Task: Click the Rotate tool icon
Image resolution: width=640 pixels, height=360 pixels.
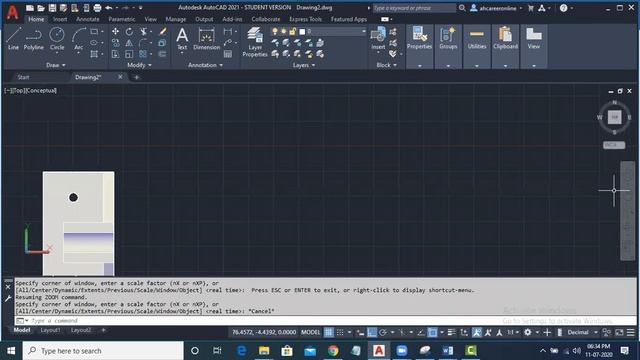Action: tap(129, 31)
